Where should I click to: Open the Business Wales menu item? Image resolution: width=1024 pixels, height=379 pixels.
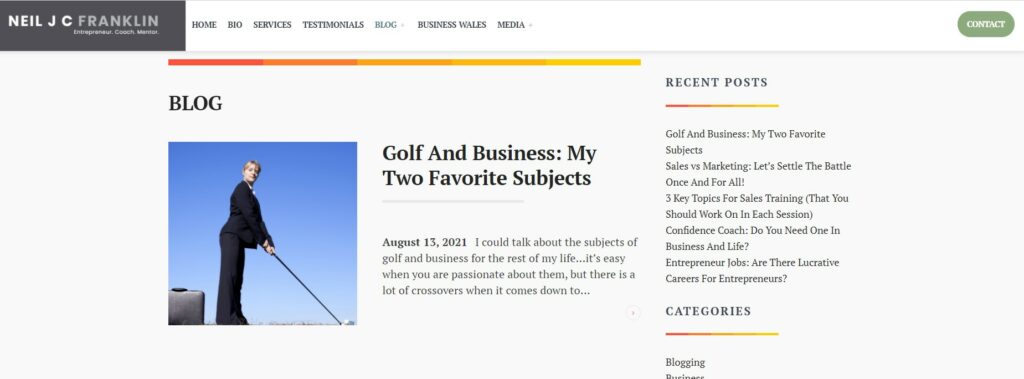[452, 25]
